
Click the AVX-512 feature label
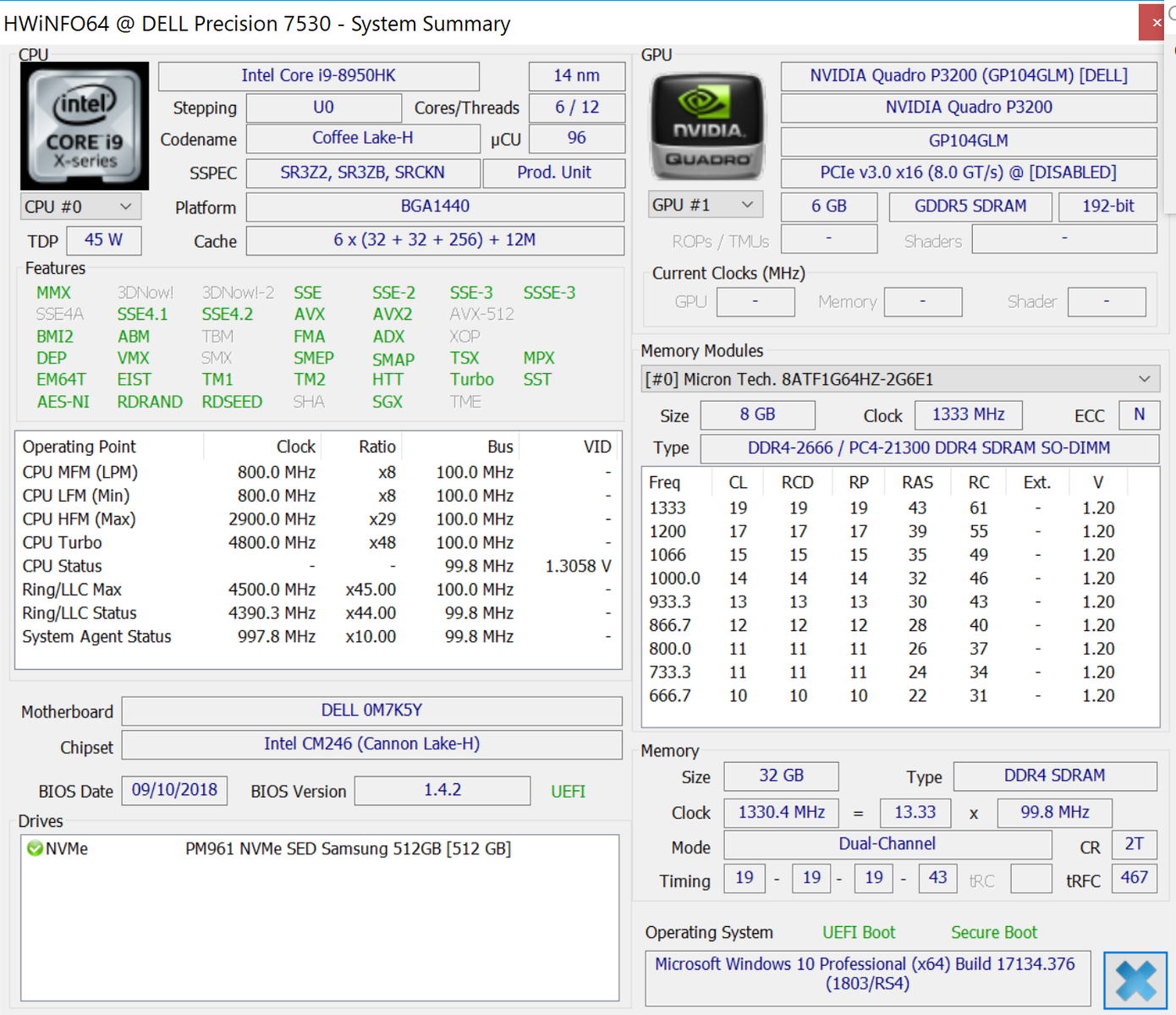481,314
